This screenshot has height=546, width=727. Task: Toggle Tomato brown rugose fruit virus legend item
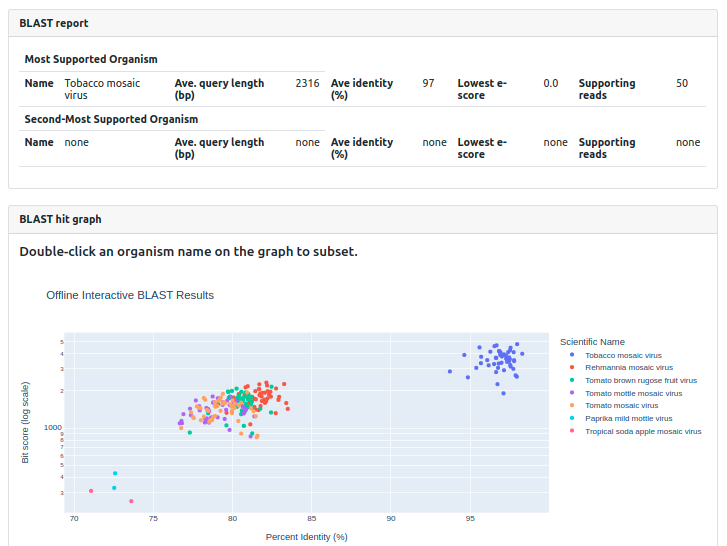coord(640,380)
